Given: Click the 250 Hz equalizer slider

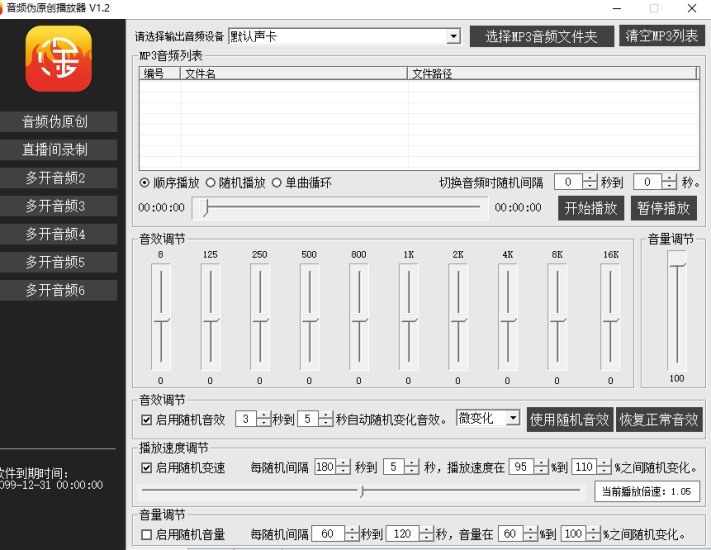Looking at the screenshot, I should (x=260, y=317).
